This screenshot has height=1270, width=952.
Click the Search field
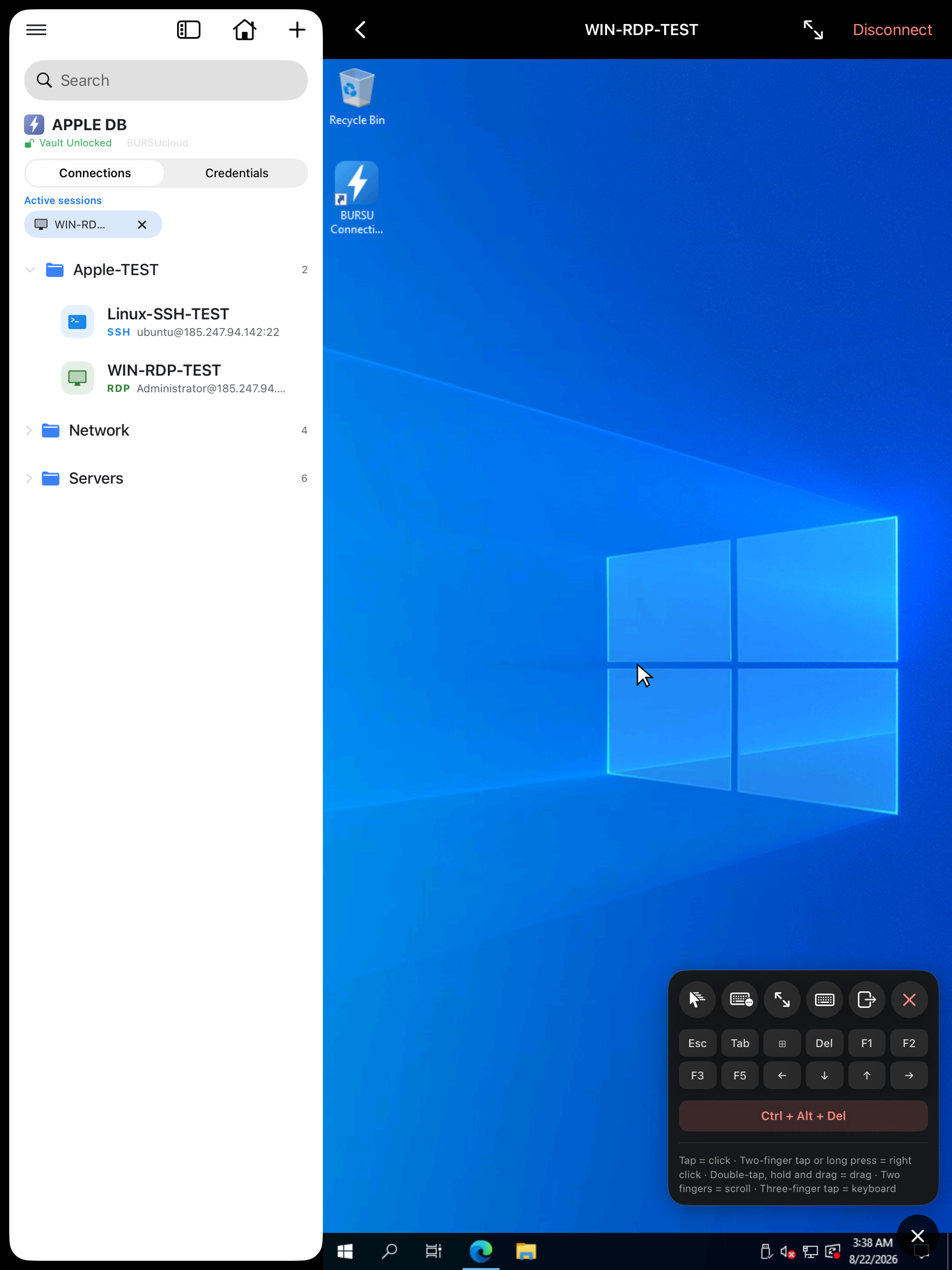(x=166, y=81)
